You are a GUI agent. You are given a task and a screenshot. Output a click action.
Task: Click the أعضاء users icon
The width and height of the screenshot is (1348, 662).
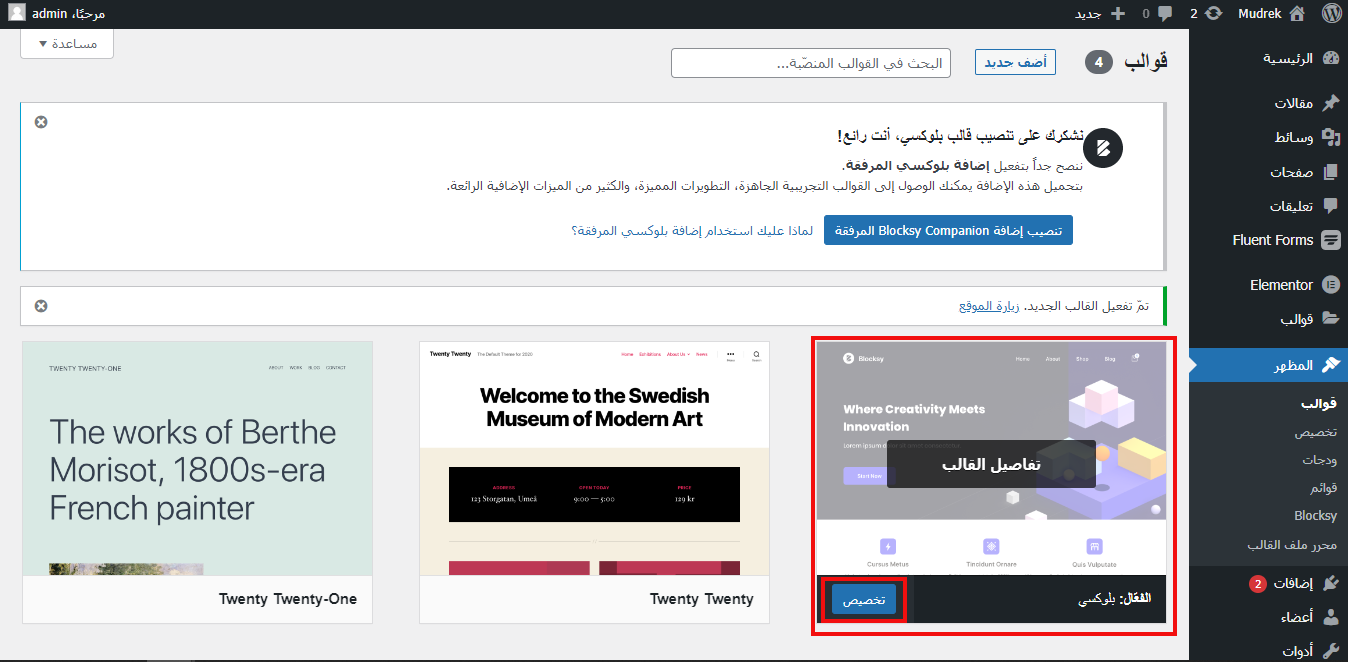(x=1330, y=617)
